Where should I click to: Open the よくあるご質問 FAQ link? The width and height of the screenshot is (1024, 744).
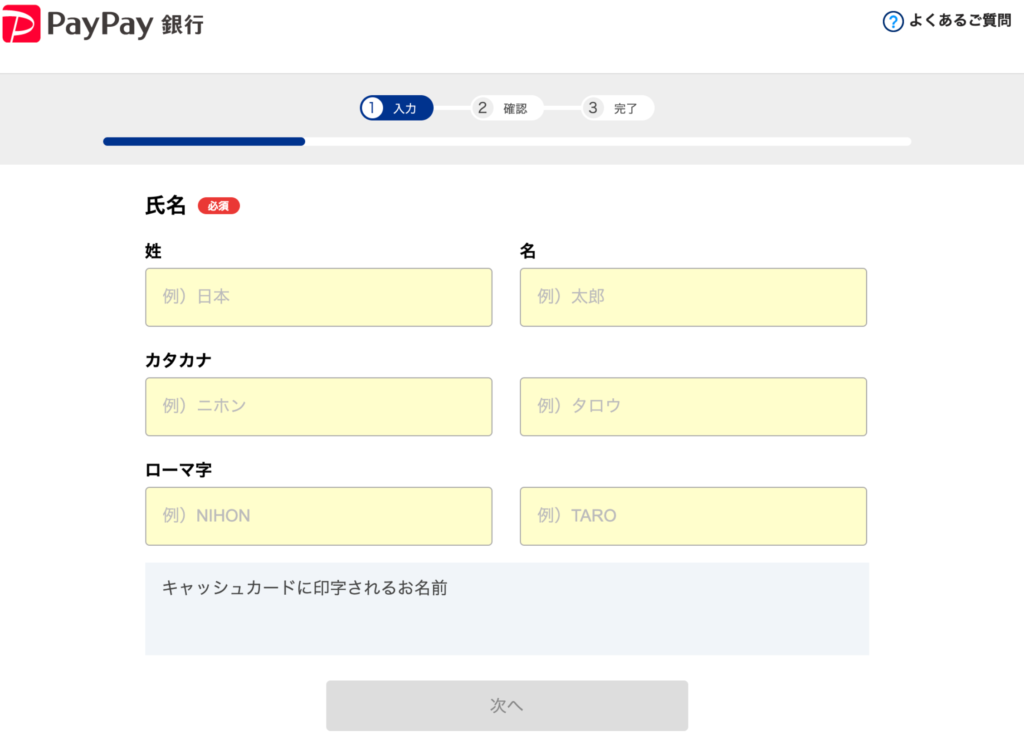coord(959,21)
